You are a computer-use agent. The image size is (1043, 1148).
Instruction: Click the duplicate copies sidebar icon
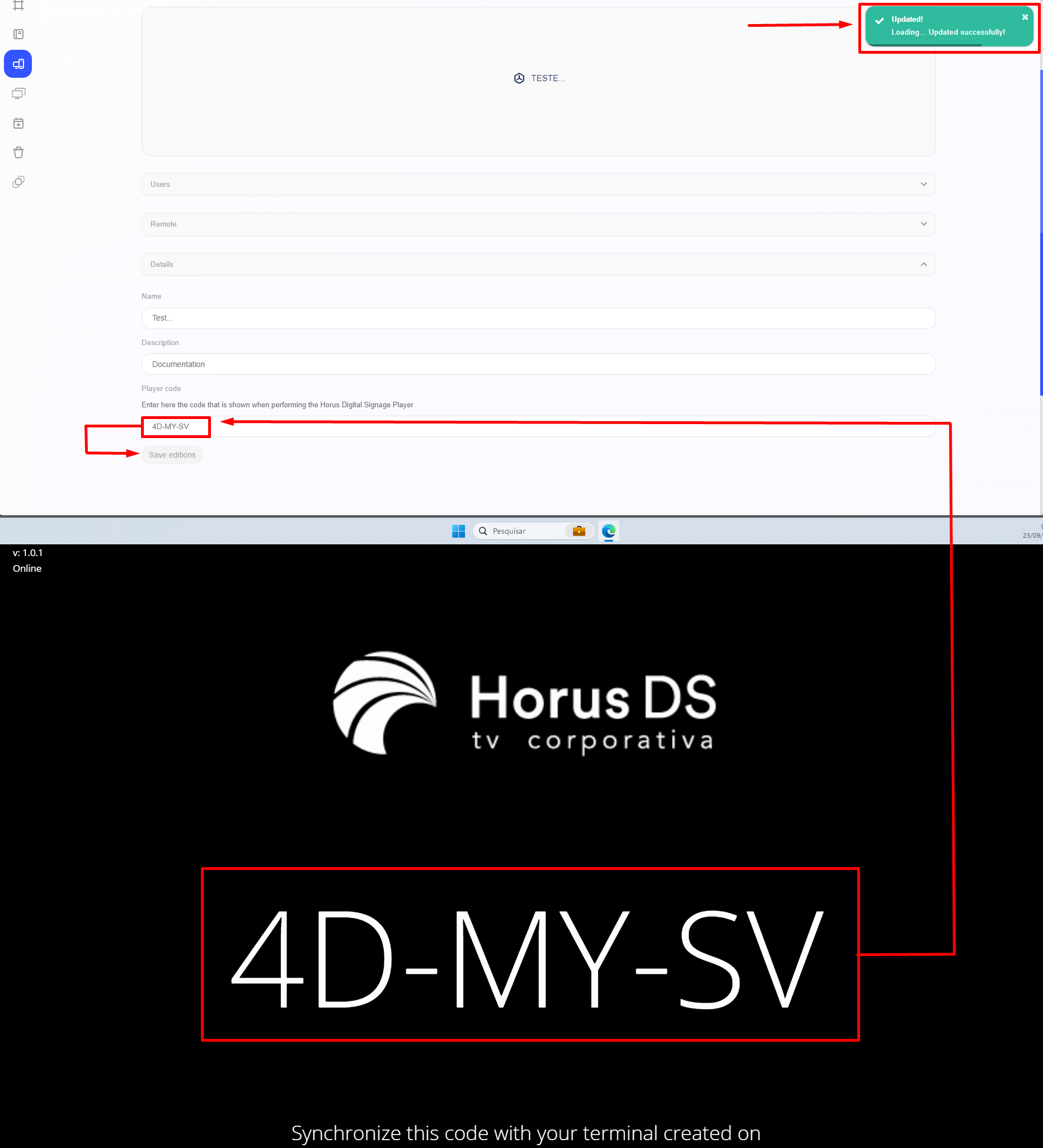pyautogui.click(x=18, y=182)
